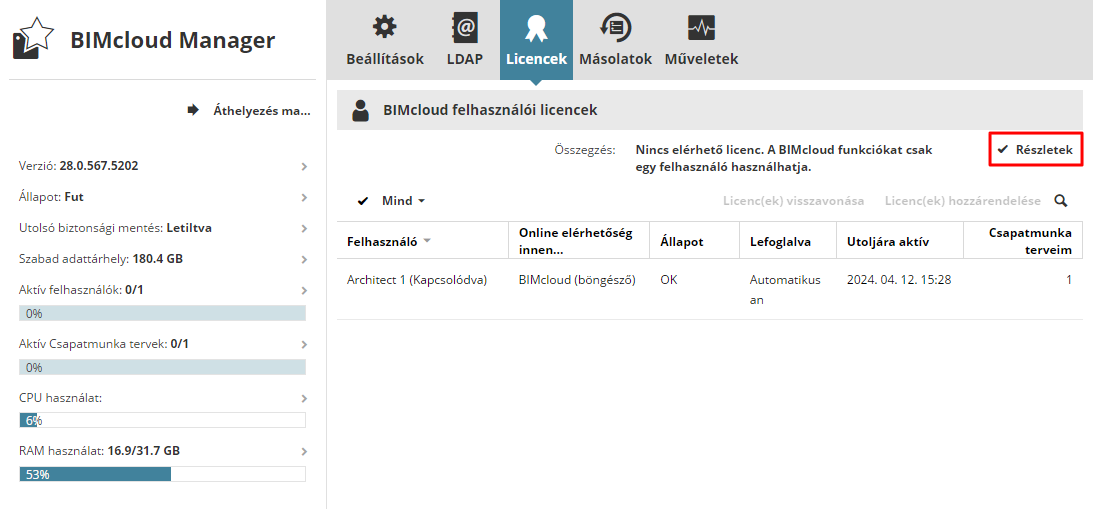Expand the Verzió 28.0.567.5202 row chevron

304,167
